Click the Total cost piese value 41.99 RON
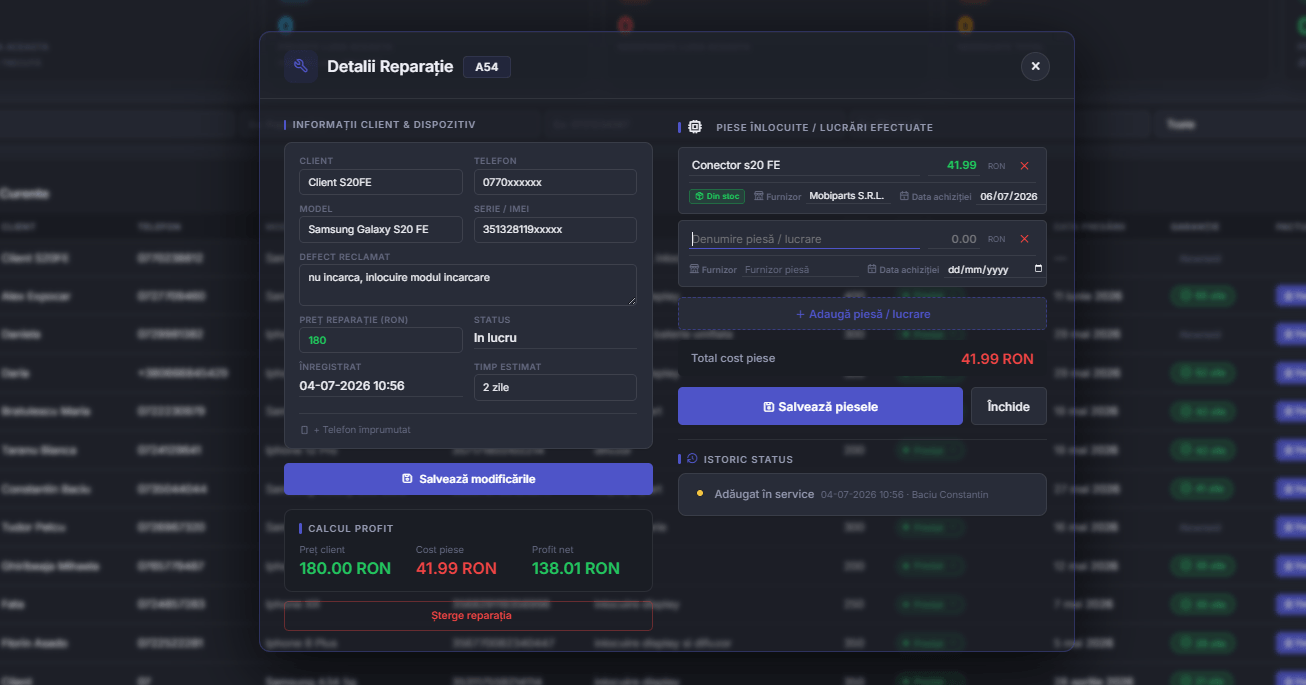Screen dimensions: 1306x685 [x=997, y=359]
